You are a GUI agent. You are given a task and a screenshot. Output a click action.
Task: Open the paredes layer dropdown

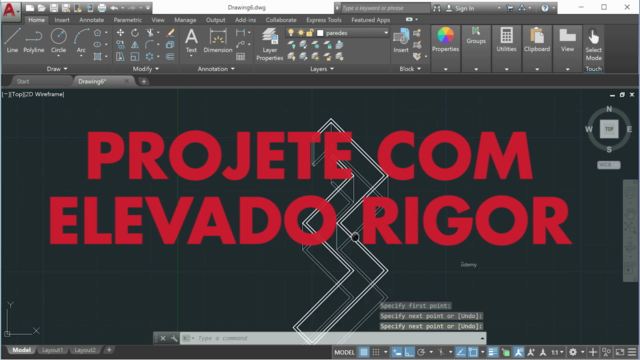pos(386,33)
